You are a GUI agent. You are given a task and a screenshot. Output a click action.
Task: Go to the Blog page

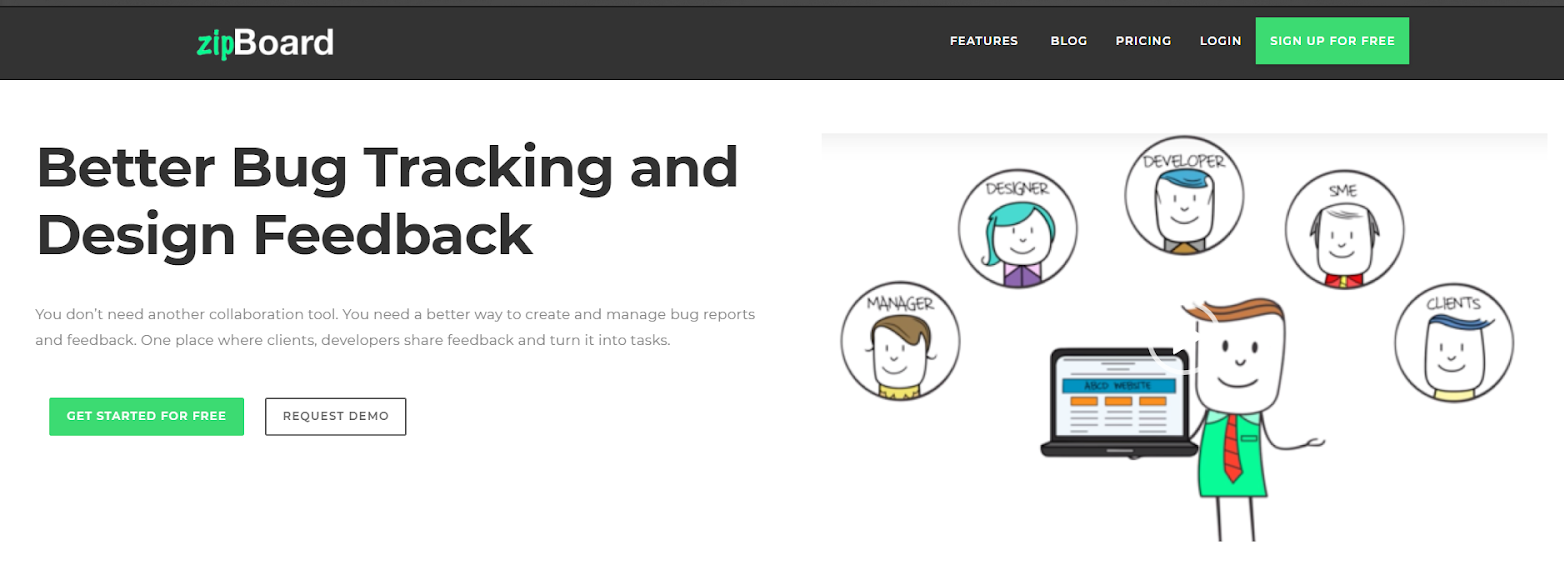tap(1068, 41)
